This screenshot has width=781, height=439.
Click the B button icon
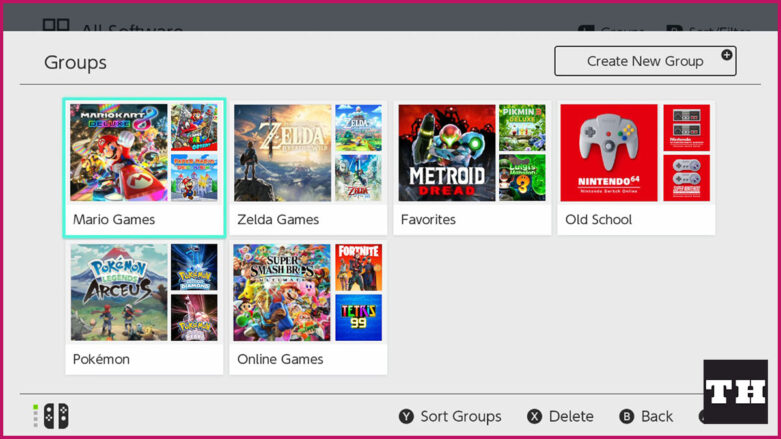626,416
